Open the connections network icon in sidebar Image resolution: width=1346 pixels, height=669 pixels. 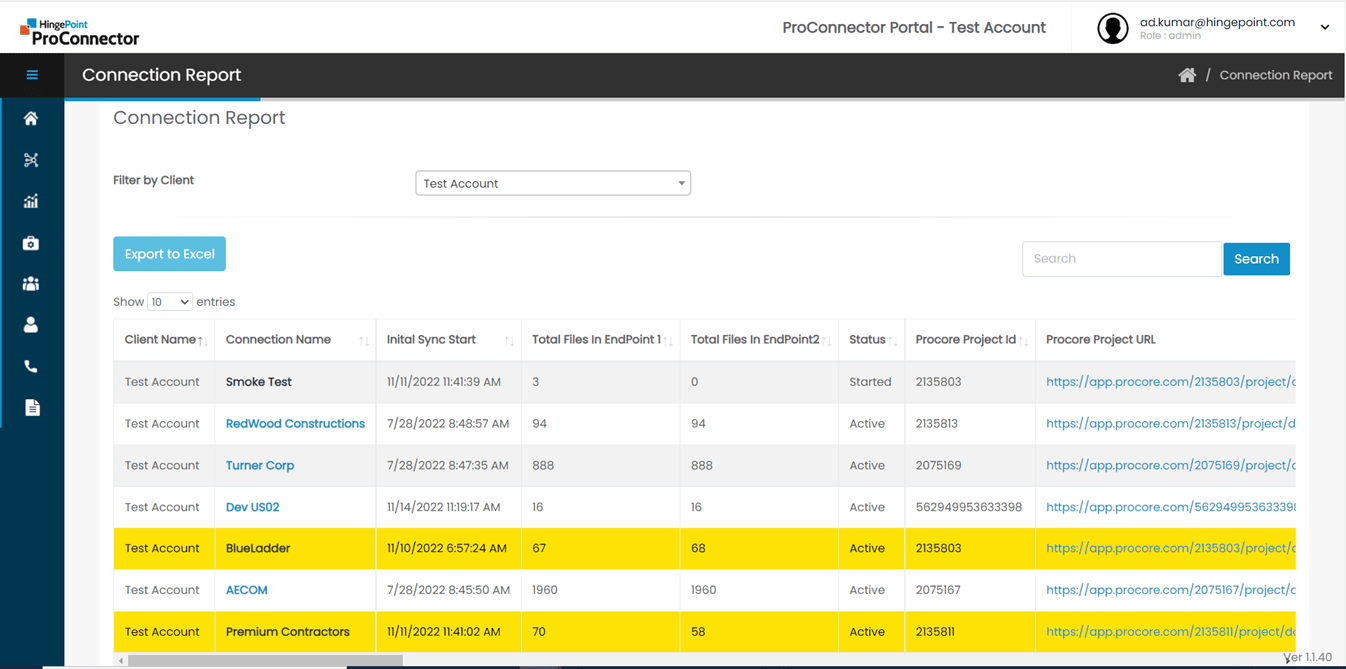click(x=31, y=160)
